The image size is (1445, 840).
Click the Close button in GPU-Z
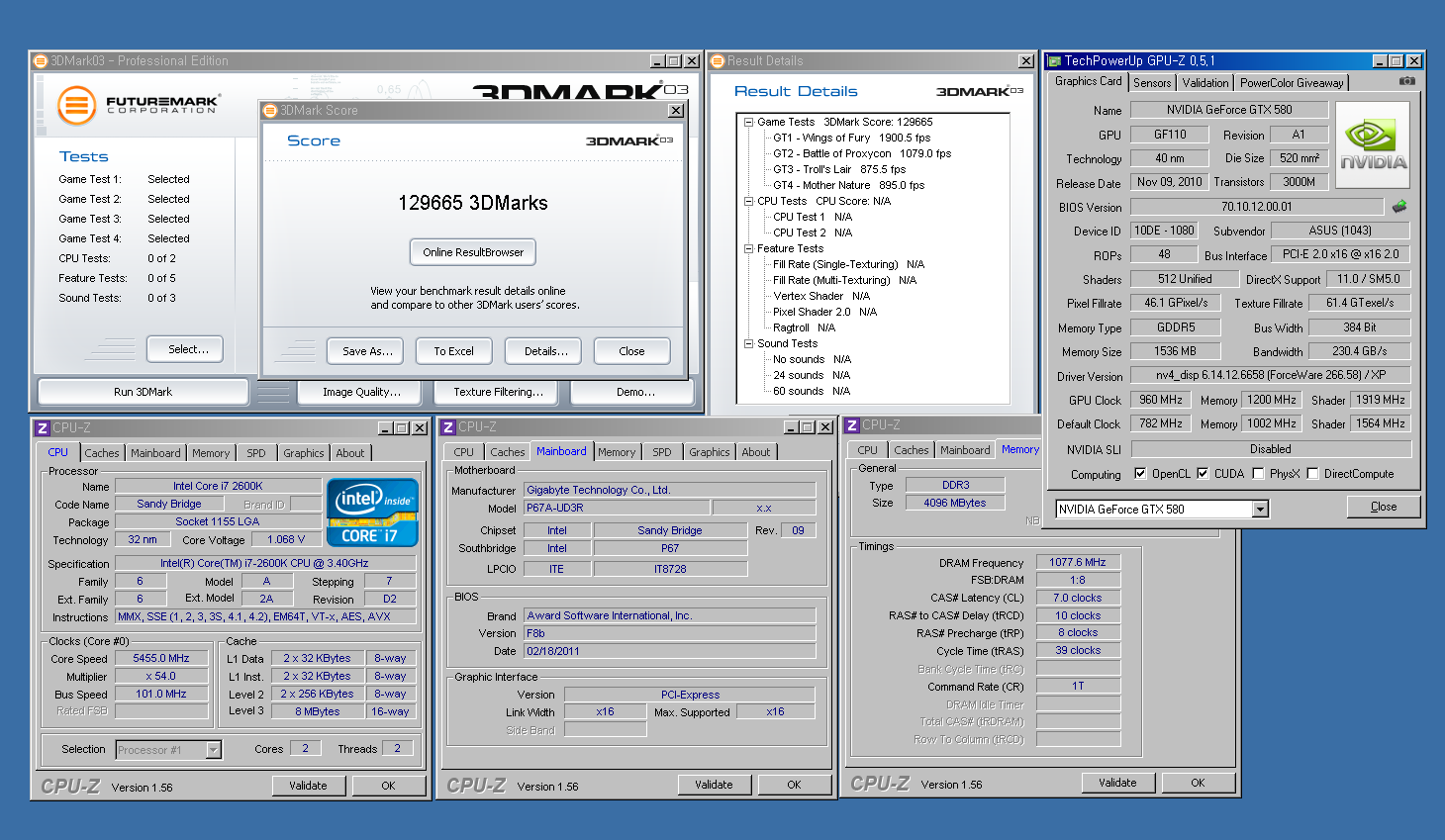[1384, 507]
